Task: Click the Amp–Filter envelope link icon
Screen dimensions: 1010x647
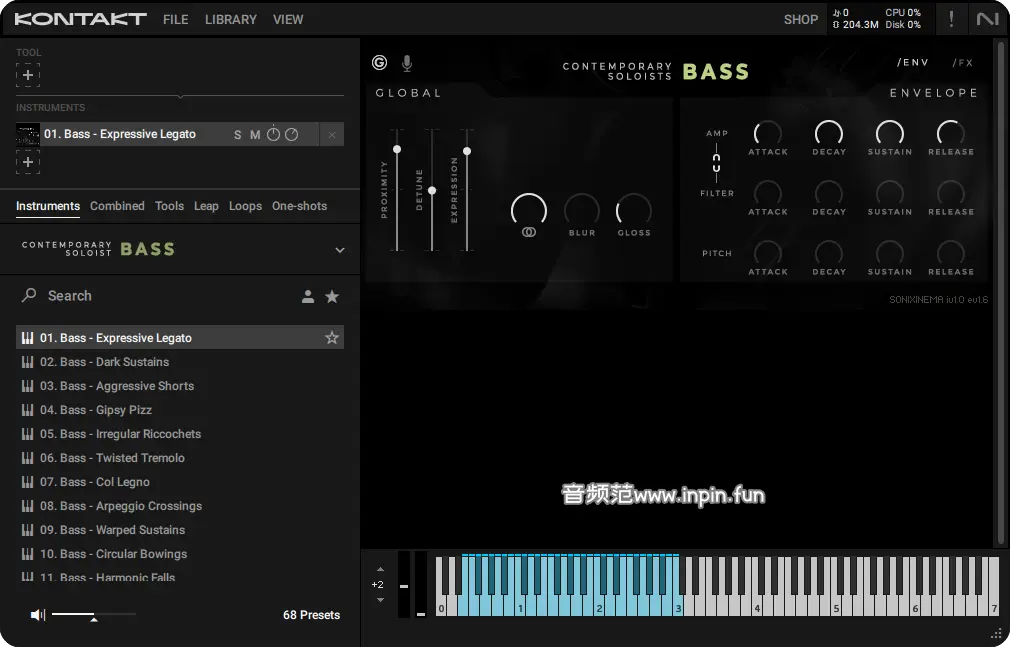Action: 716,163
